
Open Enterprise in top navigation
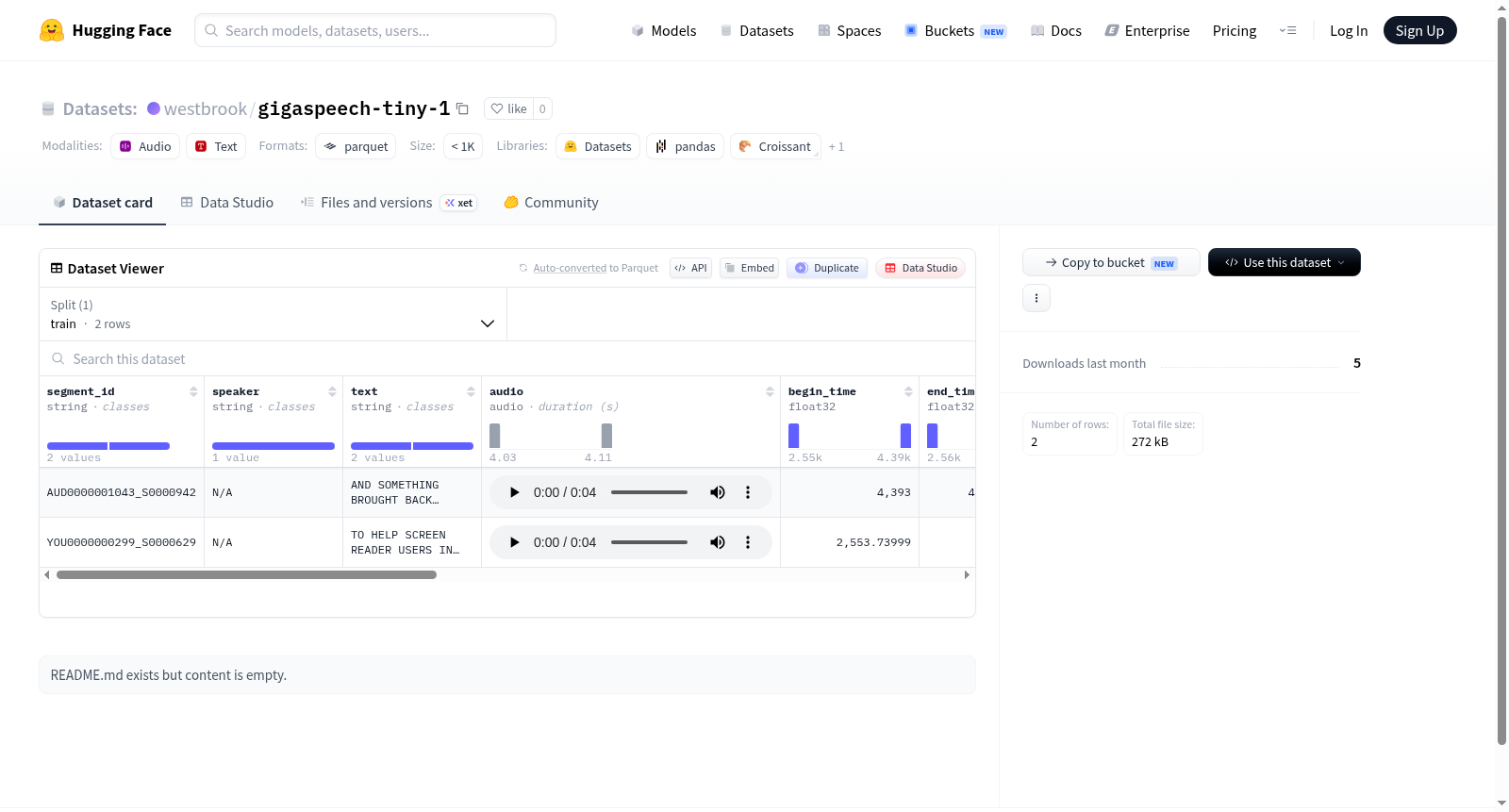click(1147, 30)
